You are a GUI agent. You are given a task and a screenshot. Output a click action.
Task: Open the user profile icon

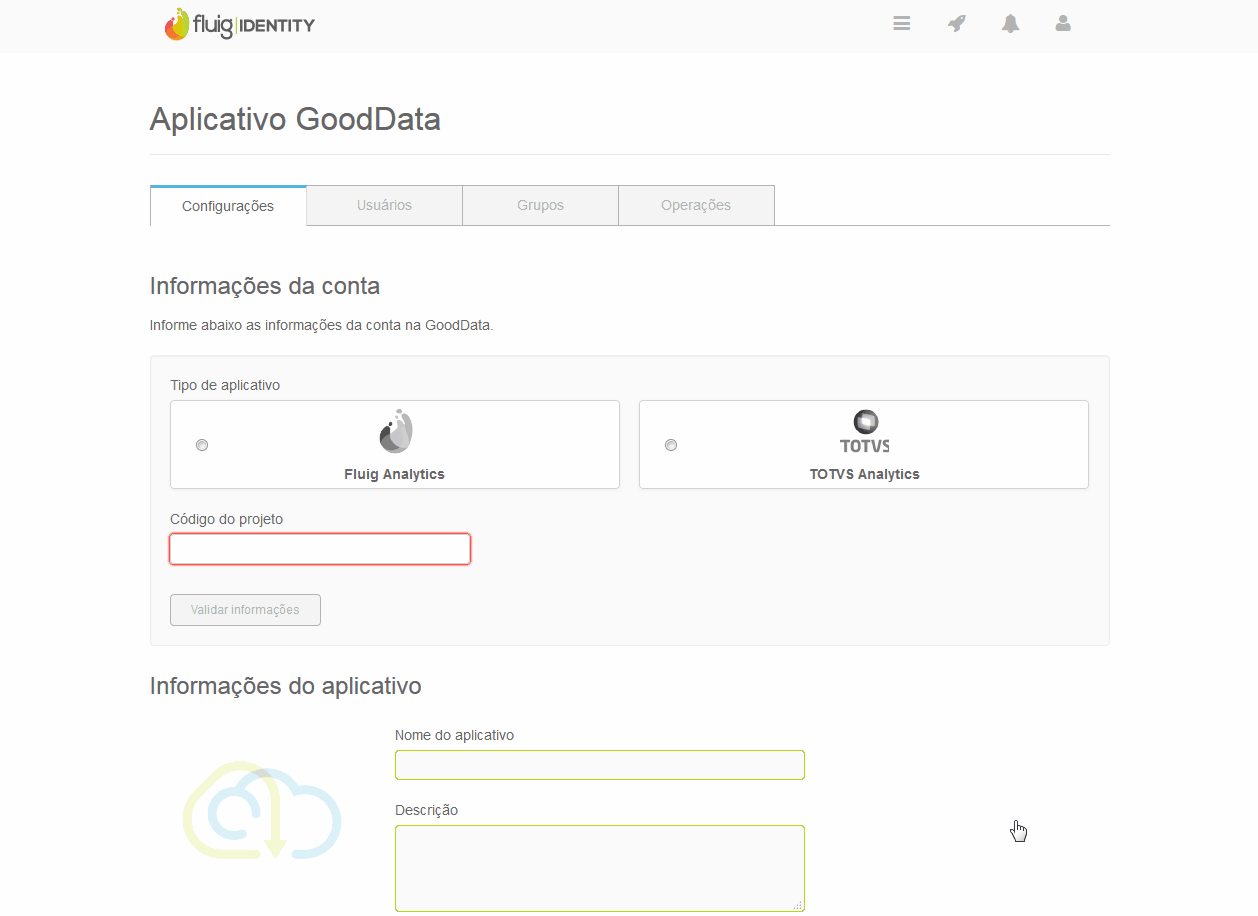[x=1063, y=23]
